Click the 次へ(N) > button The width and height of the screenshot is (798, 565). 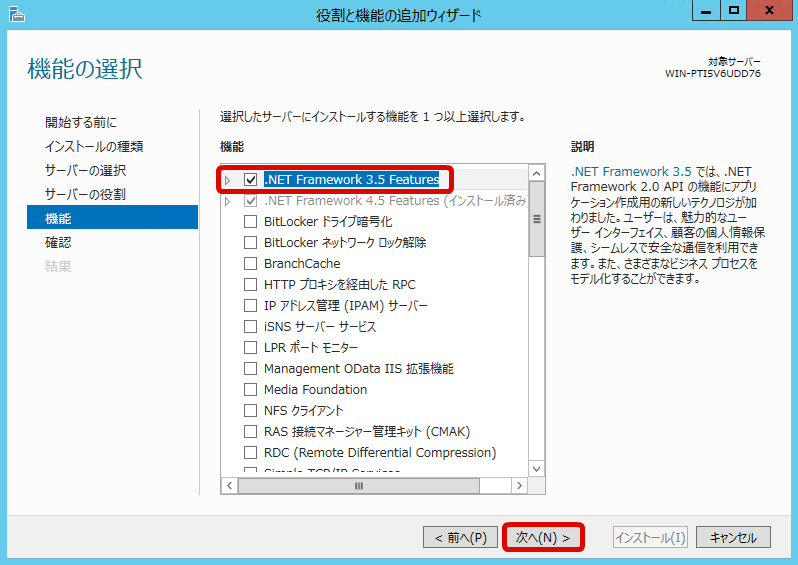[x=543, y=537]
